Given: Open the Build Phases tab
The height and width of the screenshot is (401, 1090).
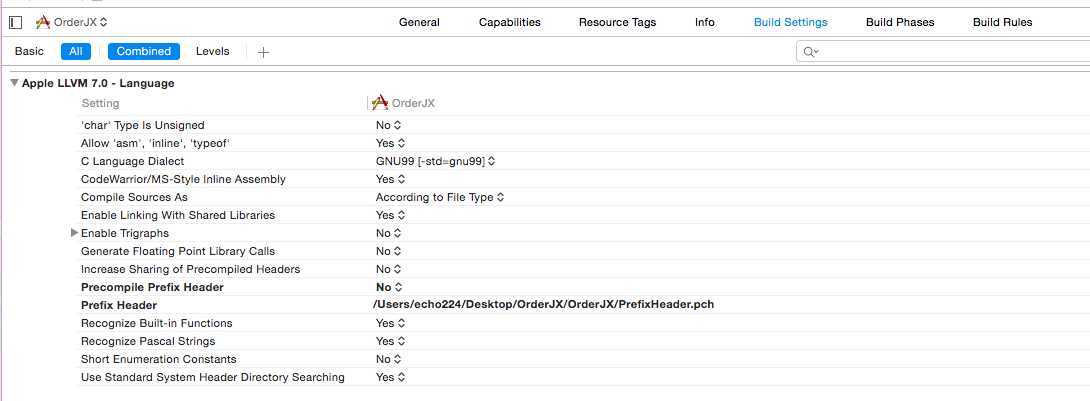Looking at the screenshot, I should coord(900,22).
